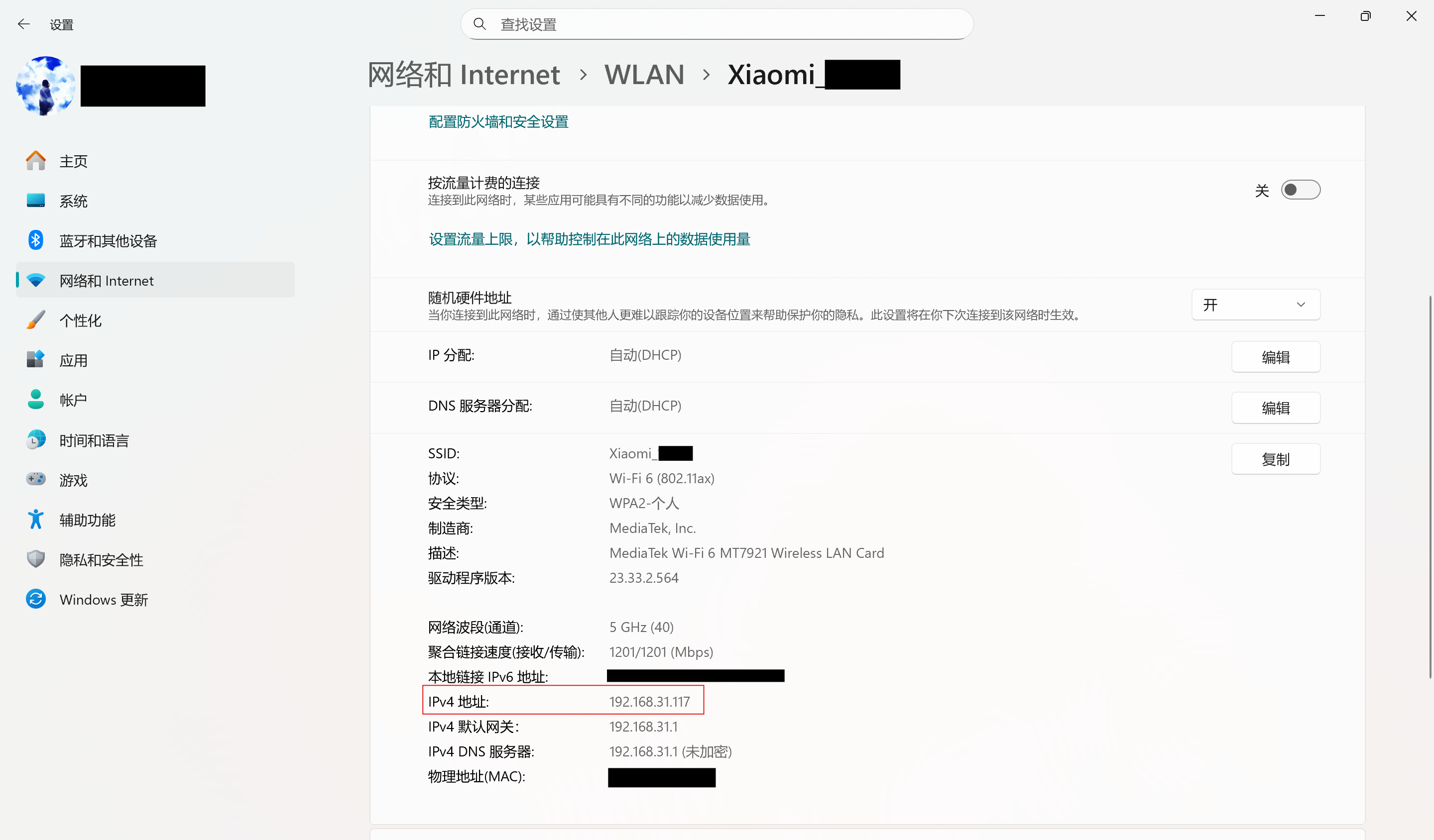Open the Home (主页) house icon
The image size is (1434, 840).
click(35, 161)
